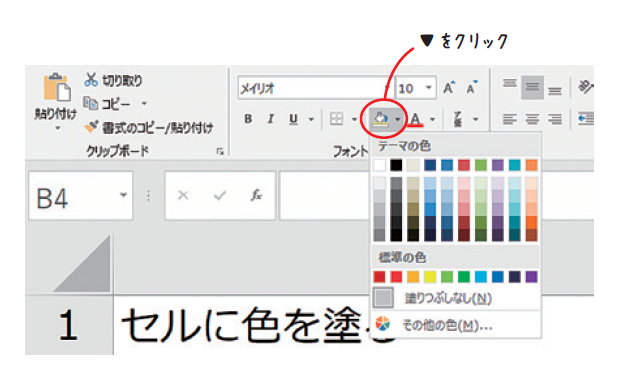Toggle italic formatting (I)
Screen dimensions: 622x371
pos(271,119)
